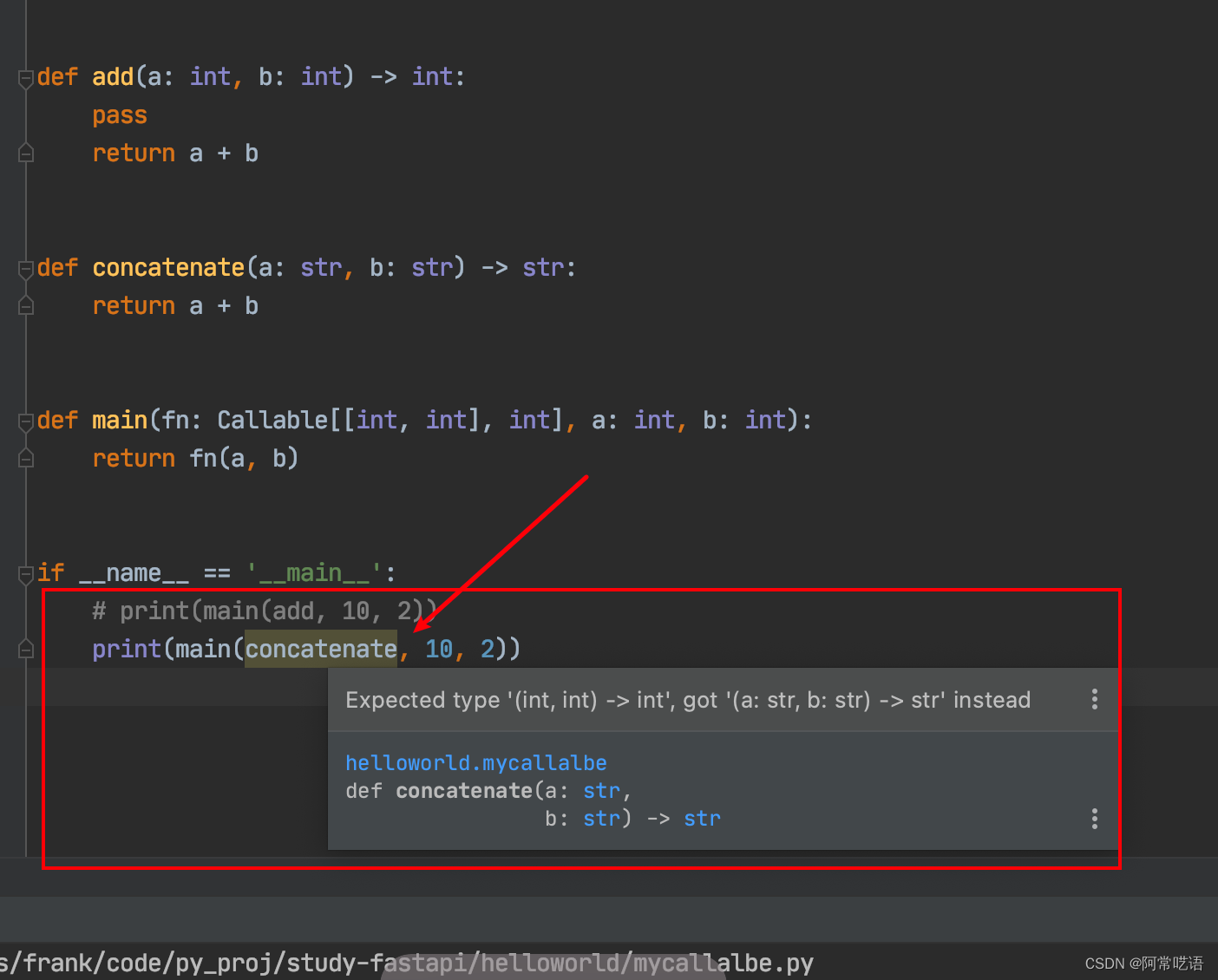Click the main function name in its def line
The height and width of the screenshot is (980, 1218).
coord(120,420)
